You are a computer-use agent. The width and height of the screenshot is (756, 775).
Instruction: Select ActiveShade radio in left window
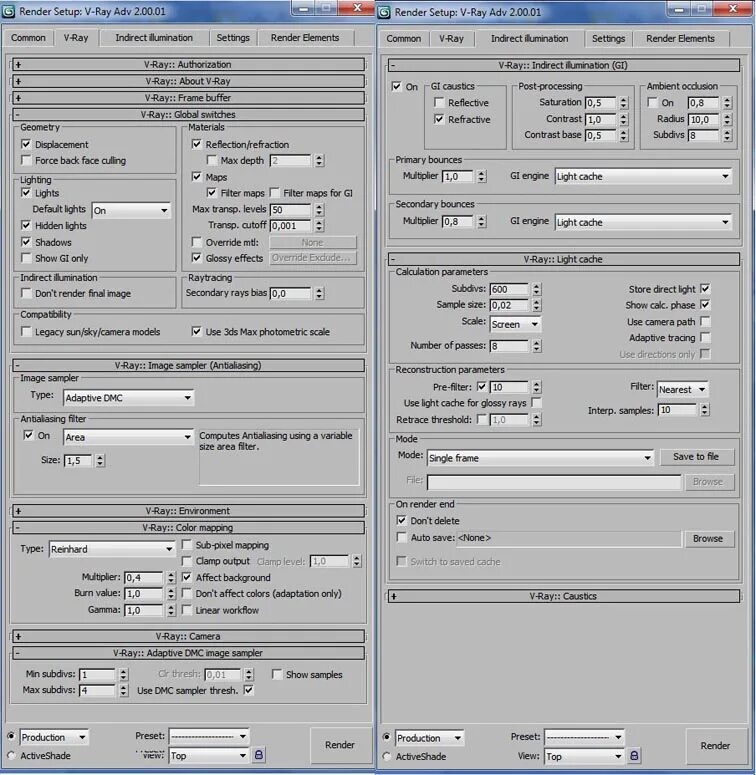pos(11,755)
